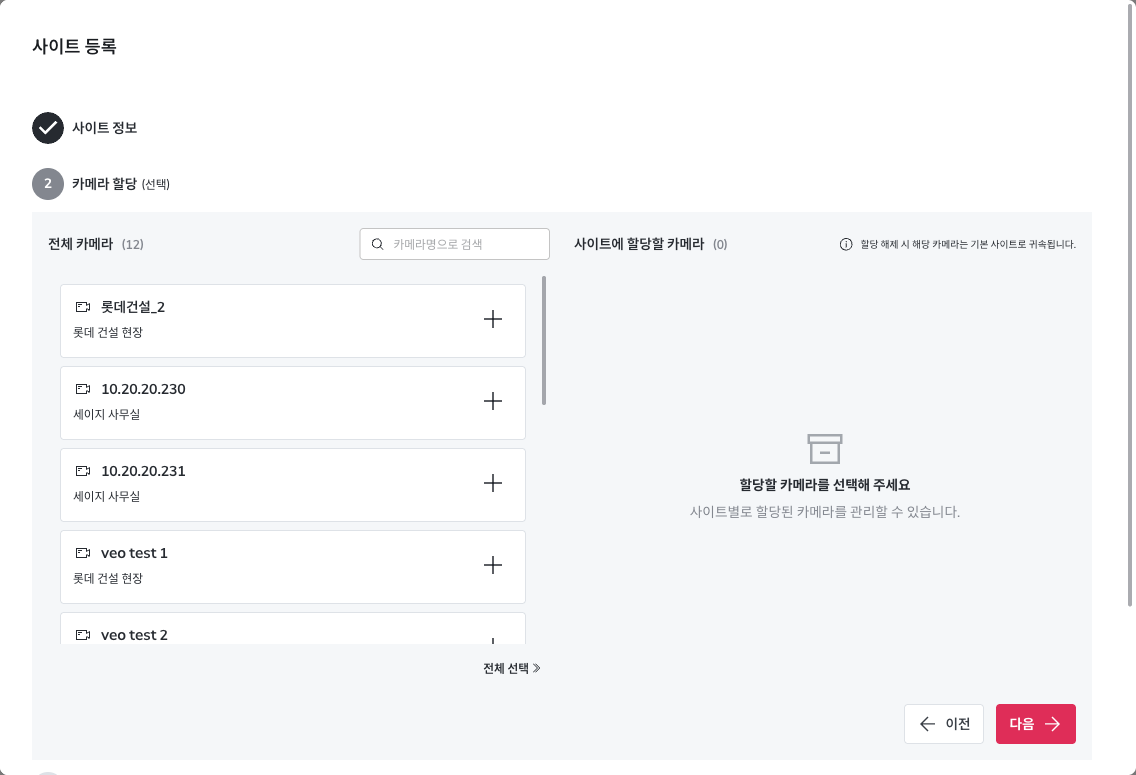This screenshot has width=1136, height=775.
Task: Add camera 10.20.20.230 using plus icon
Action: pos(493,401)
